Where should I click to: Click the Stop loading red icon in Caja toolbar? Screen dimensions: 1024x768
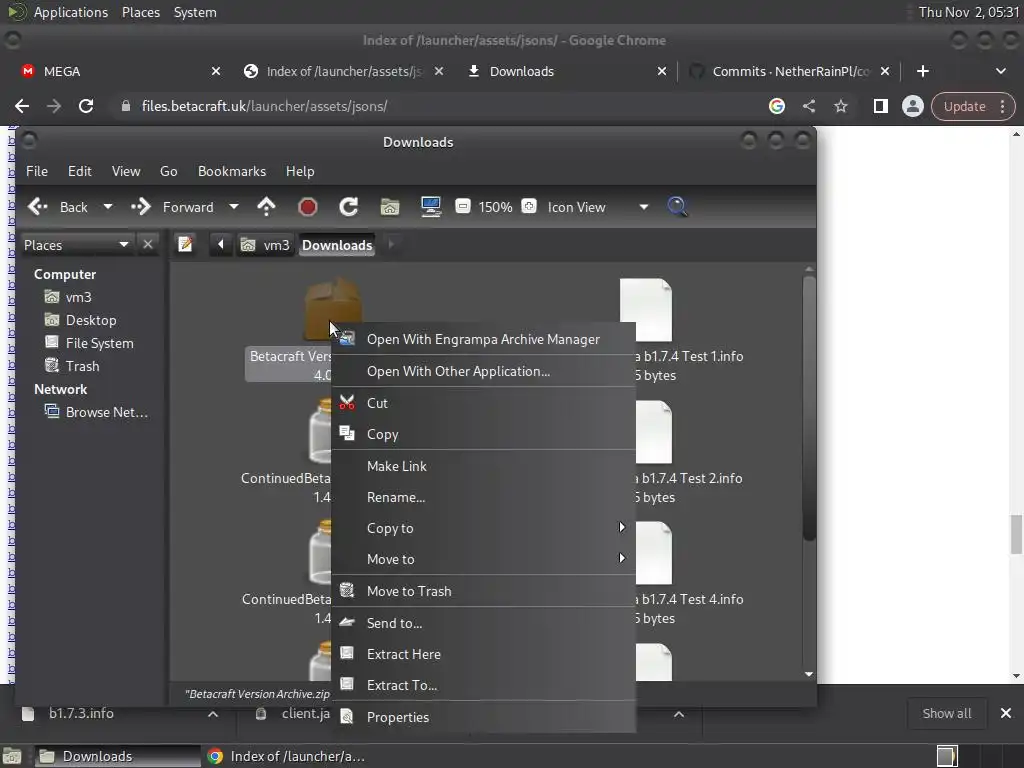[x=308, y=207]
